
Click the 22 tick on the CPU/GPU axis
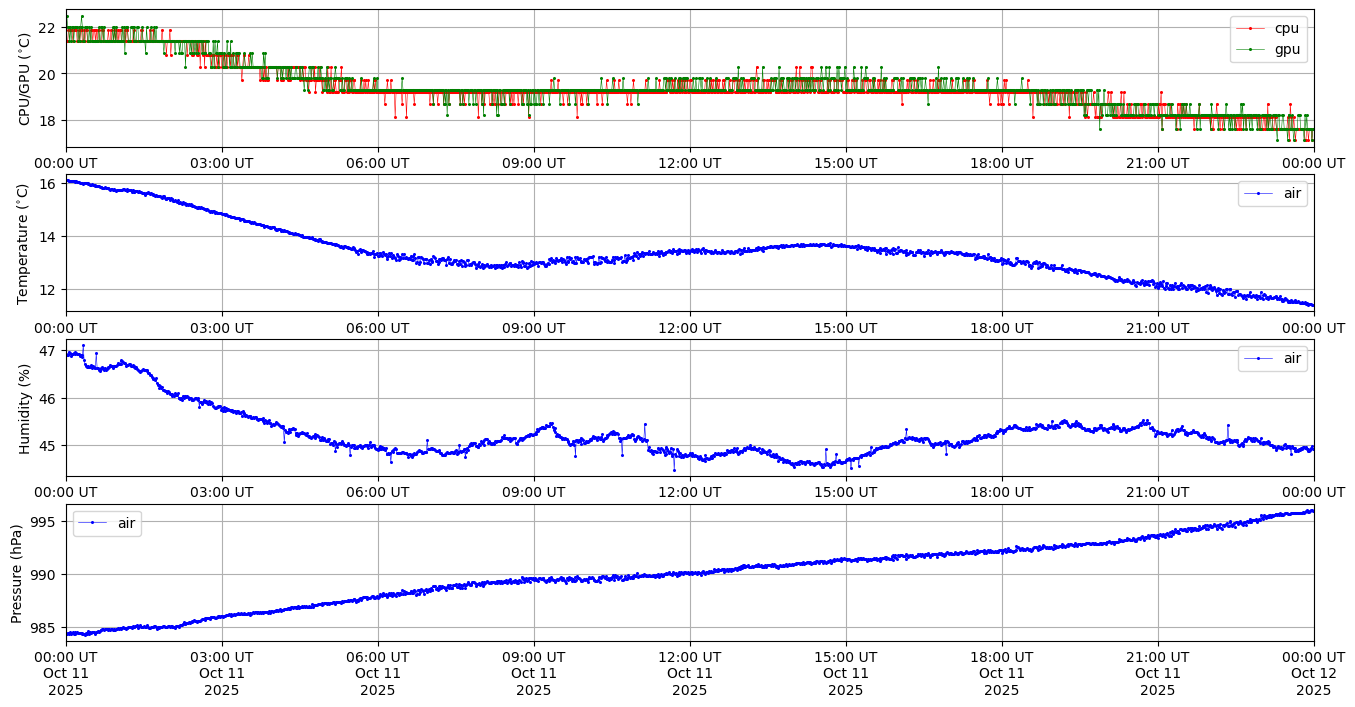click(x=48, y=27)
